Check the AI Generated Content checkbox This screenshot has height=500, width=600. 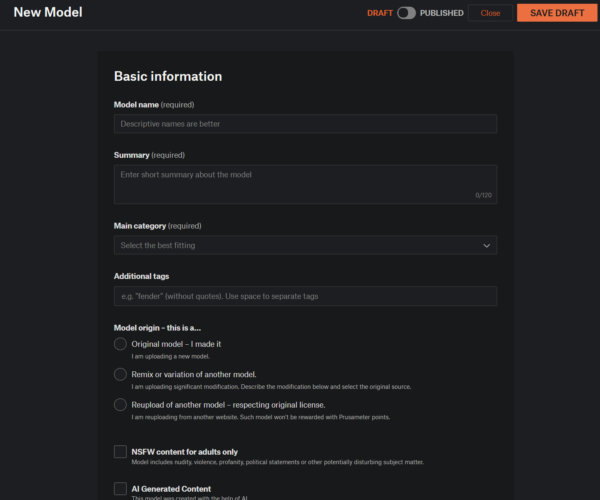[x=120, y=489]
